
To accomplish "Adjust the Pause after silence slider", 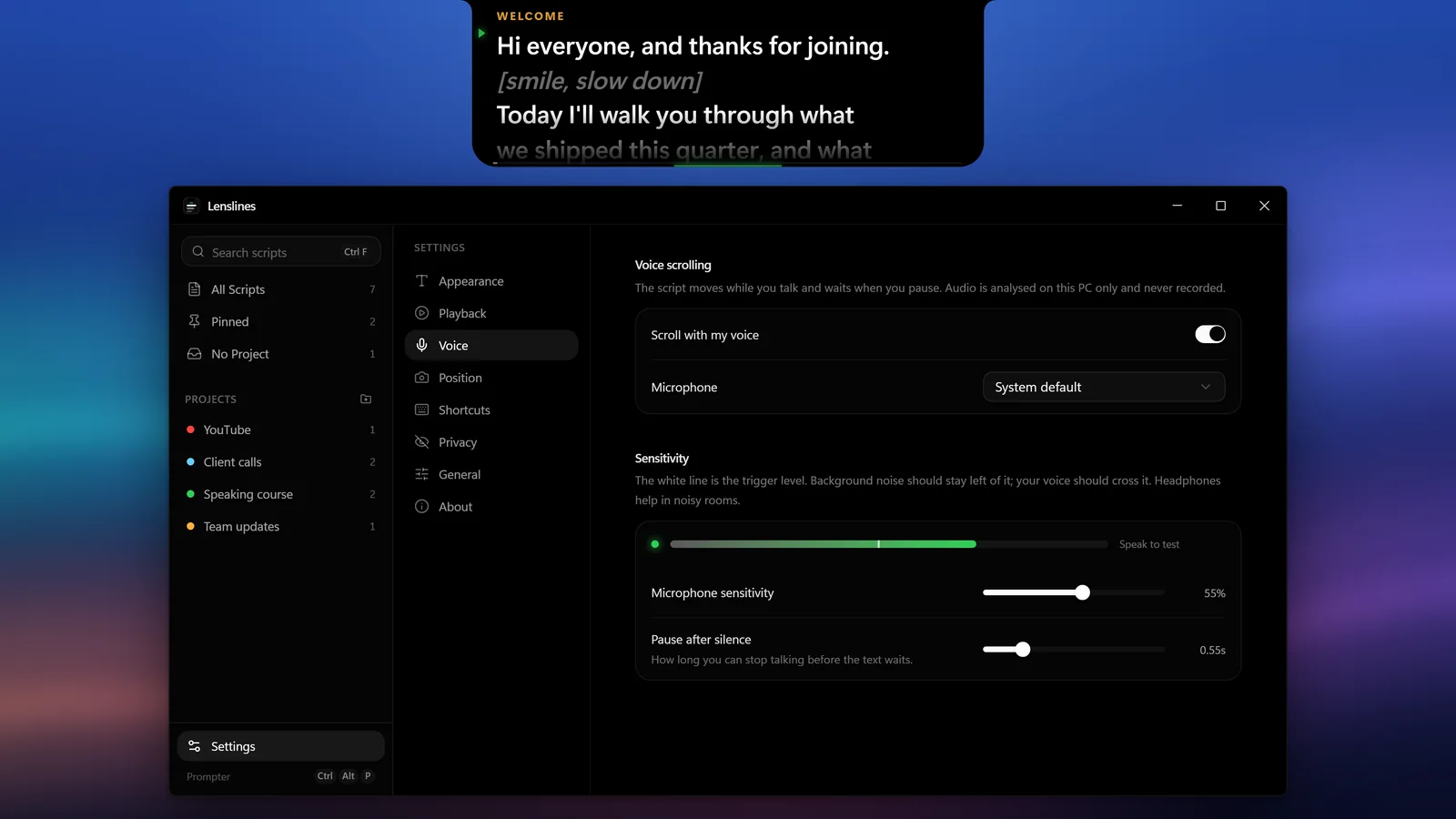I will tap(1074, 649).
